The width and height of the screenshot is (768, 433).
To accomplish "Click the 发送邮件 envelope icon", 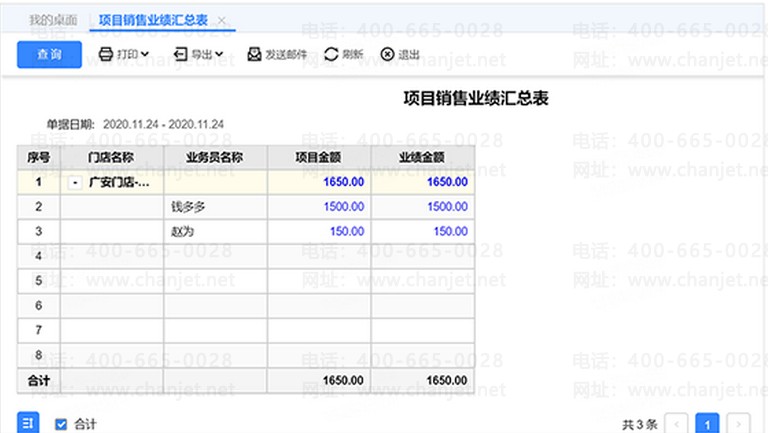I will click(254, 54).
